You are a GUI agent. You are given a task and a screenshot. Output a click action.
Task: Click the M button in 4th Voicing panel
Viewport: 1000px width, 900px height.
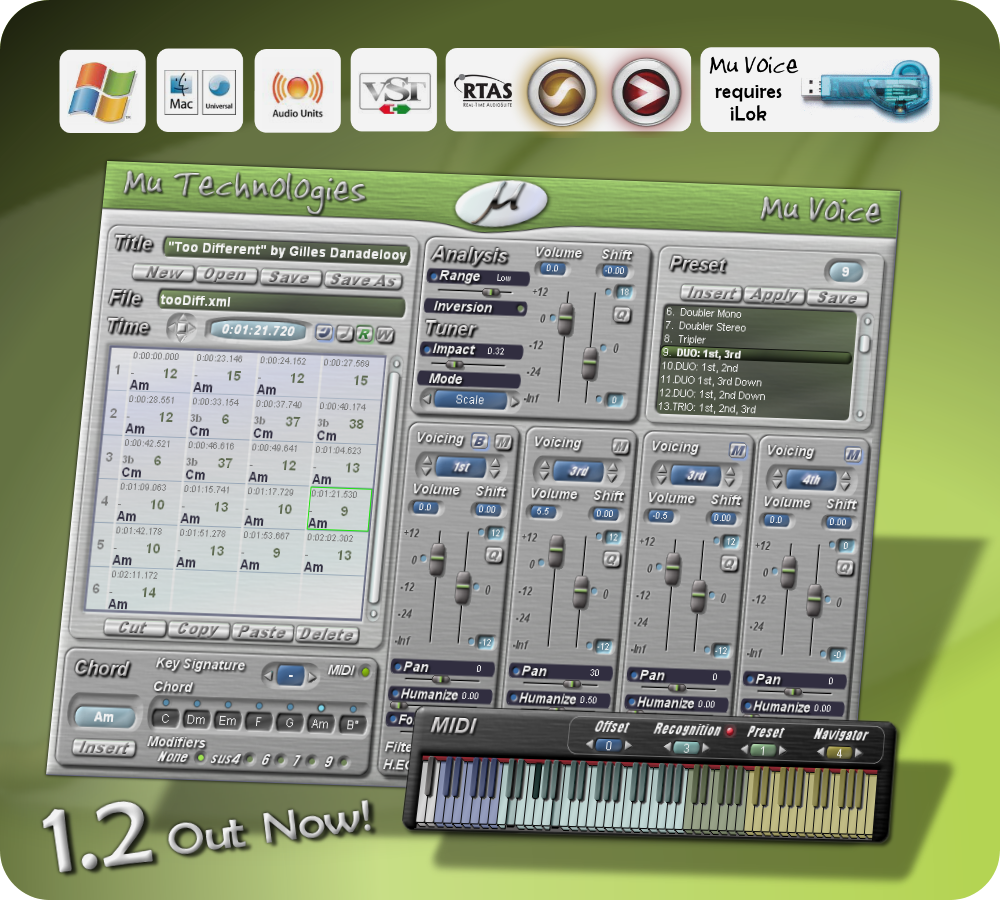tap(853, 455)
